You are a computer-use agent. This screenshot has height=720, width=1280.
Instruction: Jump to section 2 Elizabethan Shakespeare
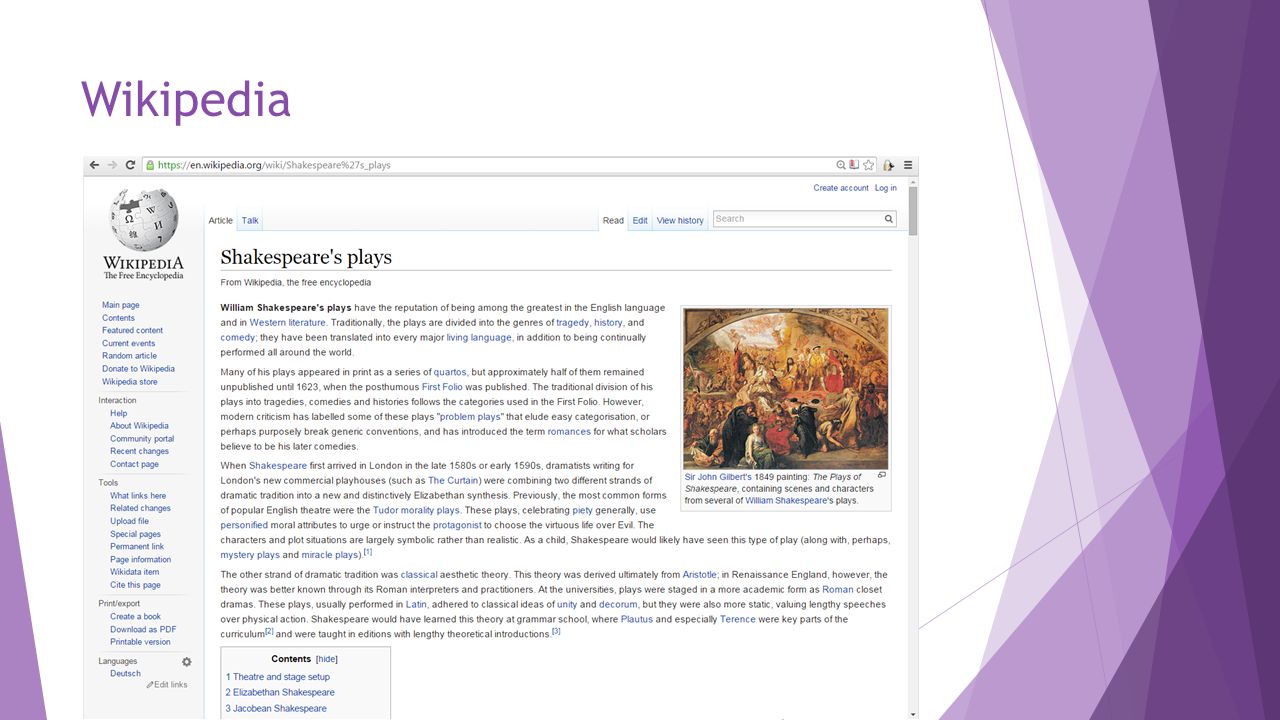point(280,692)
